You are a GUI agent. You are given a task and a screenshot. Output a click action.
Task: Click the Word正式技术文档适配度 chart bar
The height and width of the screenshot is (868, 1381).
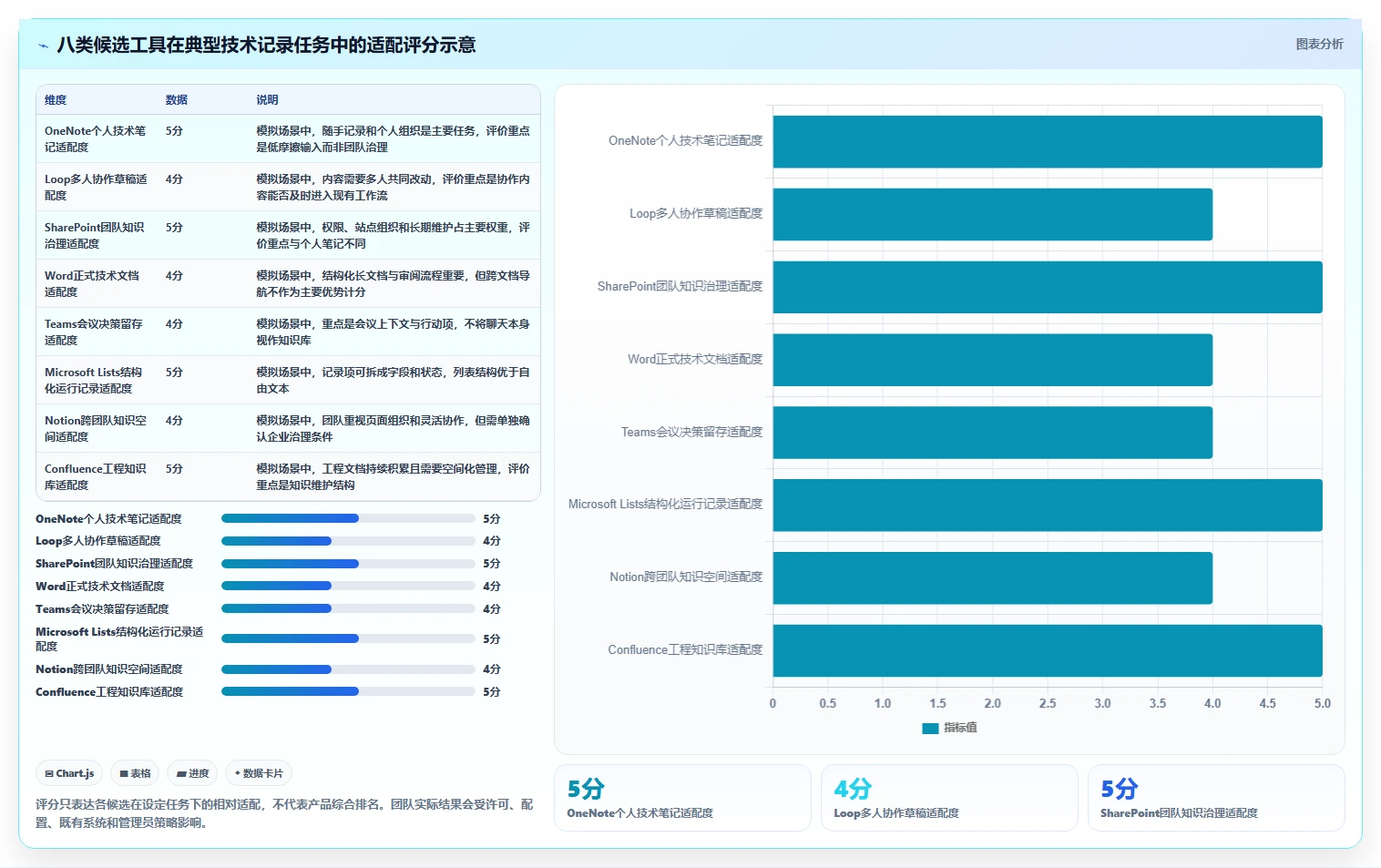(x=993, y=360)
